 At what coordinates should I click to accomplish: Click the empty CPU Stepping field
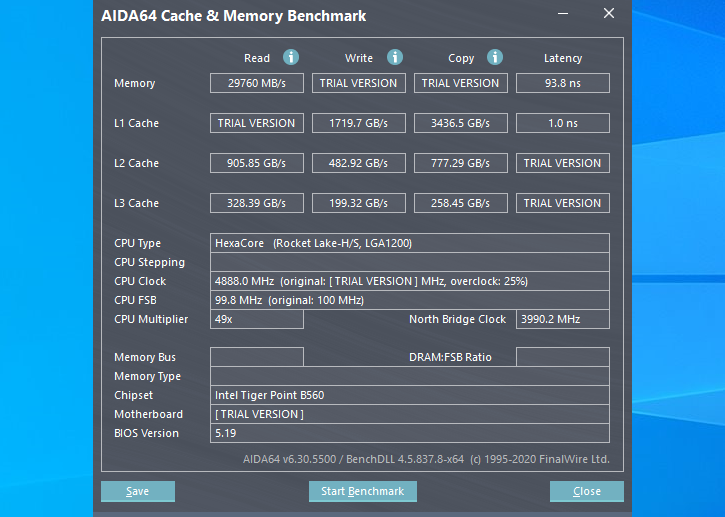coord(410,262)
